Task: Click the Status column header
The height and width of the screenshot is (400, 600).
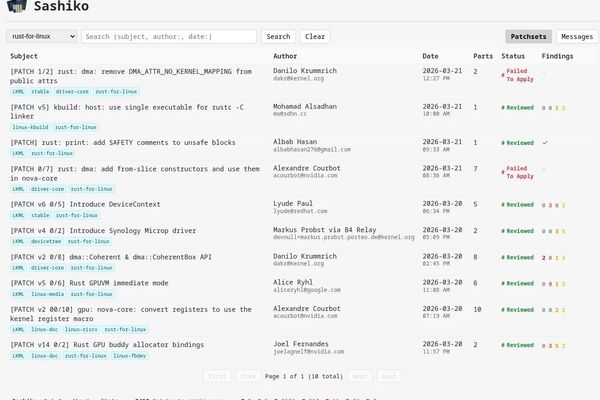Action: tap(513, 56)
